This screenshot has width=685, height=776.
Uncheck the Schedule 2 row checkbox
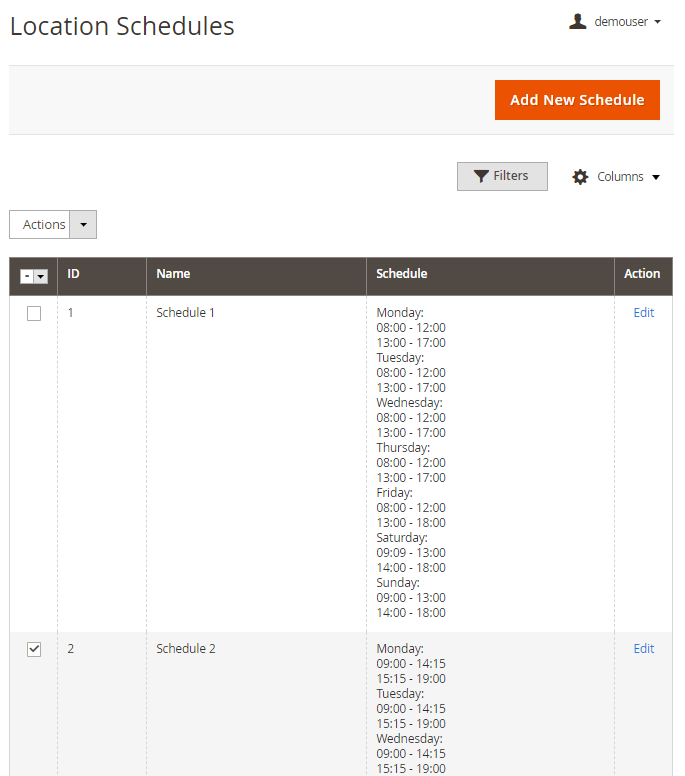pyautogui.click(x=34, y=649)
